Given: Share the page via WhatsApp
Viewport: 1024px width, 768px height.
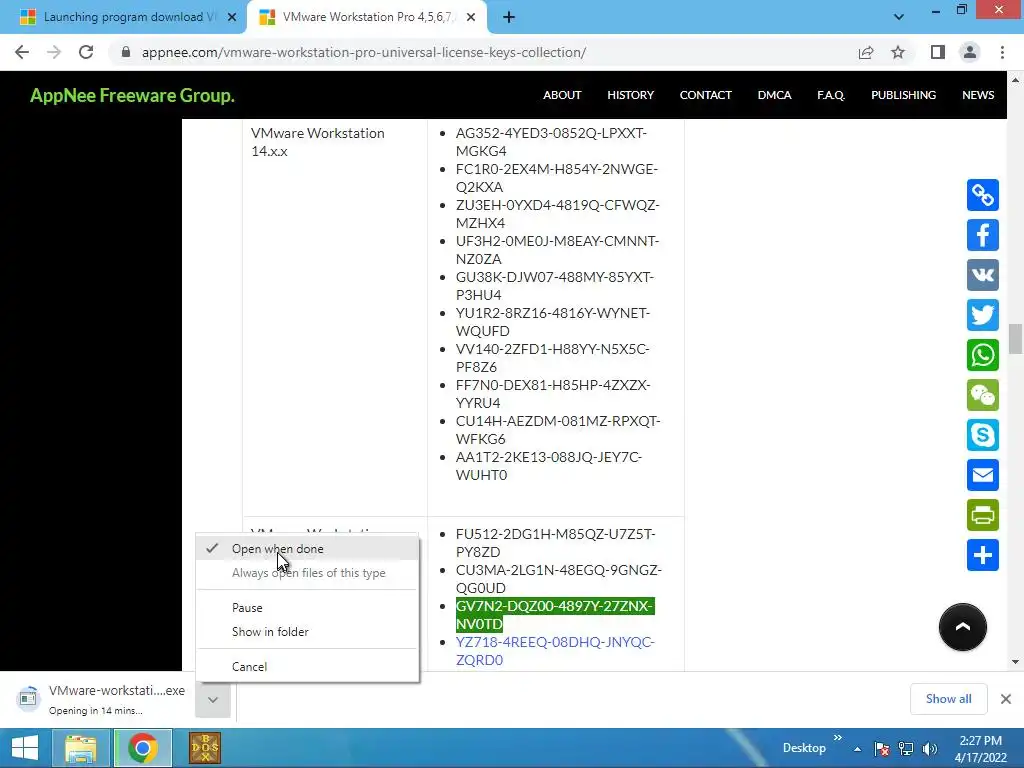Looking at the screenshot, I should coord(983,355).
